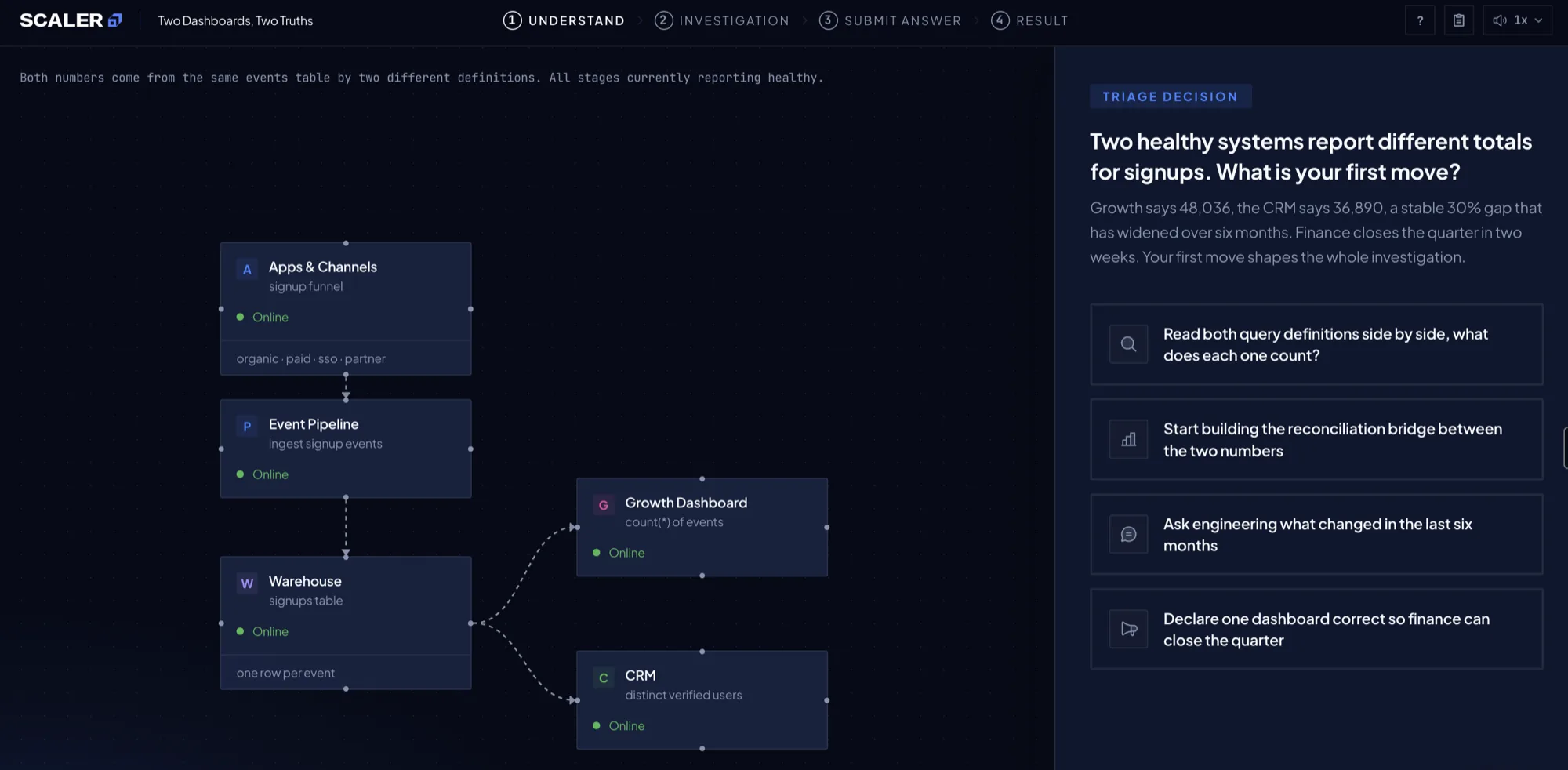Screen dimensions: 1568x770
Task: Click 'one row per event' footer text
Action: [285, 673]
